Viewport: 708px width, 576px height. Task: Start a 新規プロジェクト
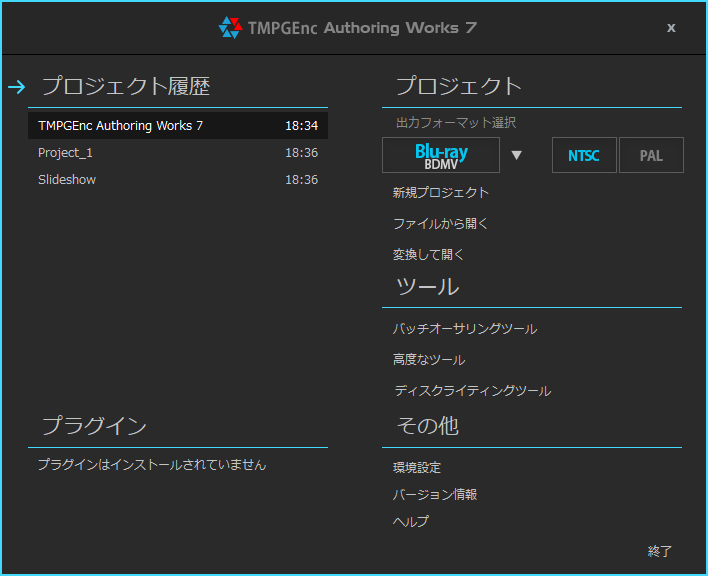[441, 193]
